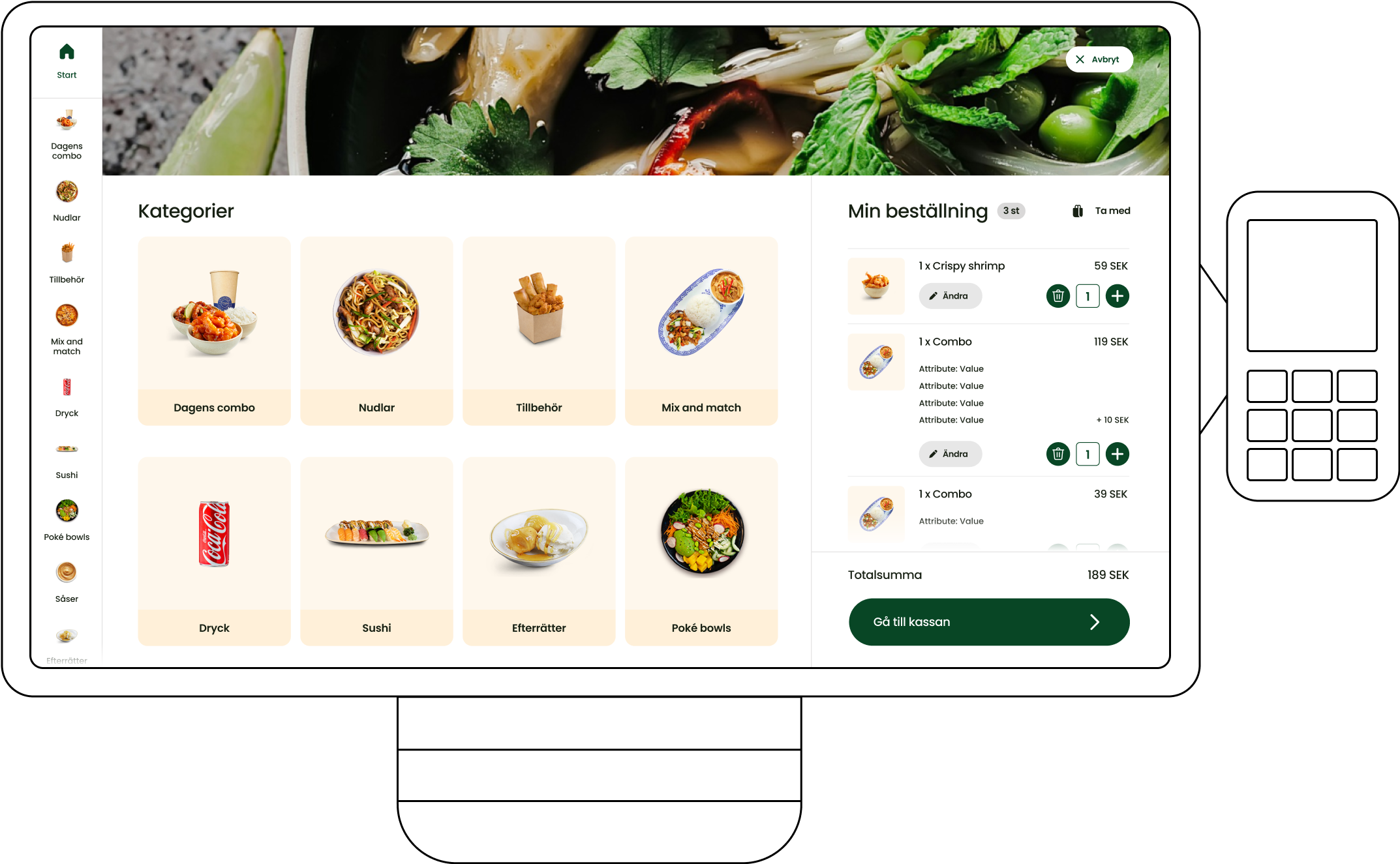1400x864 pixels.
Task: Go to the Start home icon
Action: coord(67,61)
